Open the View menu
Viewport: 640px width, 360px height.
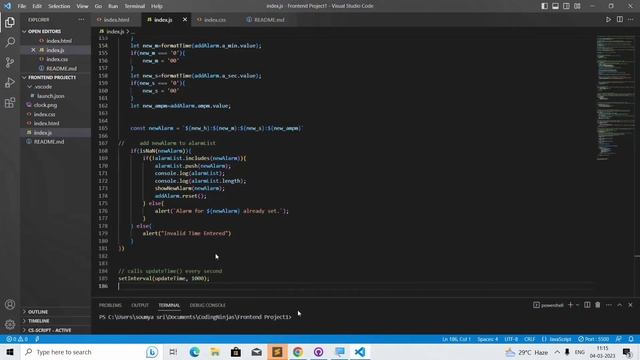(x=82, y=6)
